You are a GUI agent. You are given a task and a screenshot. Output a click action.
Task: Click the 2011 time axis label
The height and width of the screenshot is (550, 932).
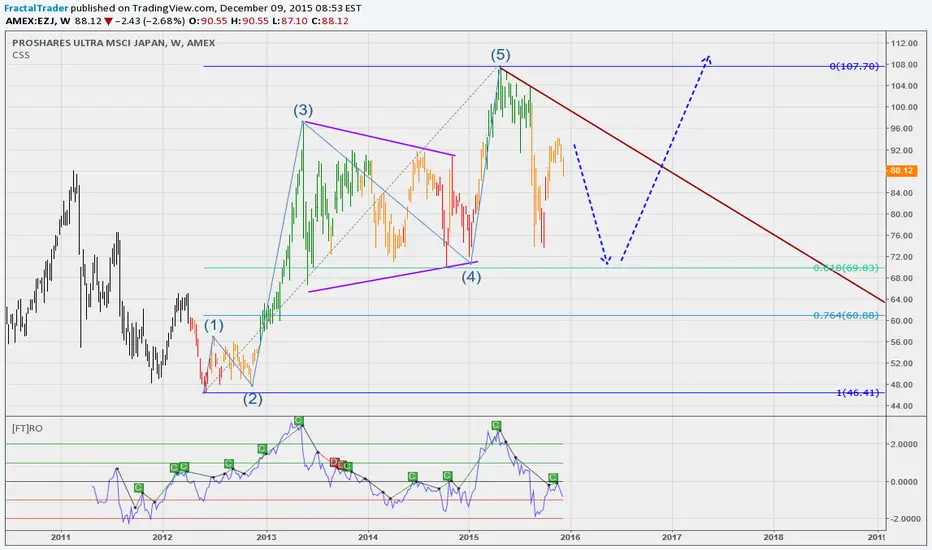coord(61,538)
